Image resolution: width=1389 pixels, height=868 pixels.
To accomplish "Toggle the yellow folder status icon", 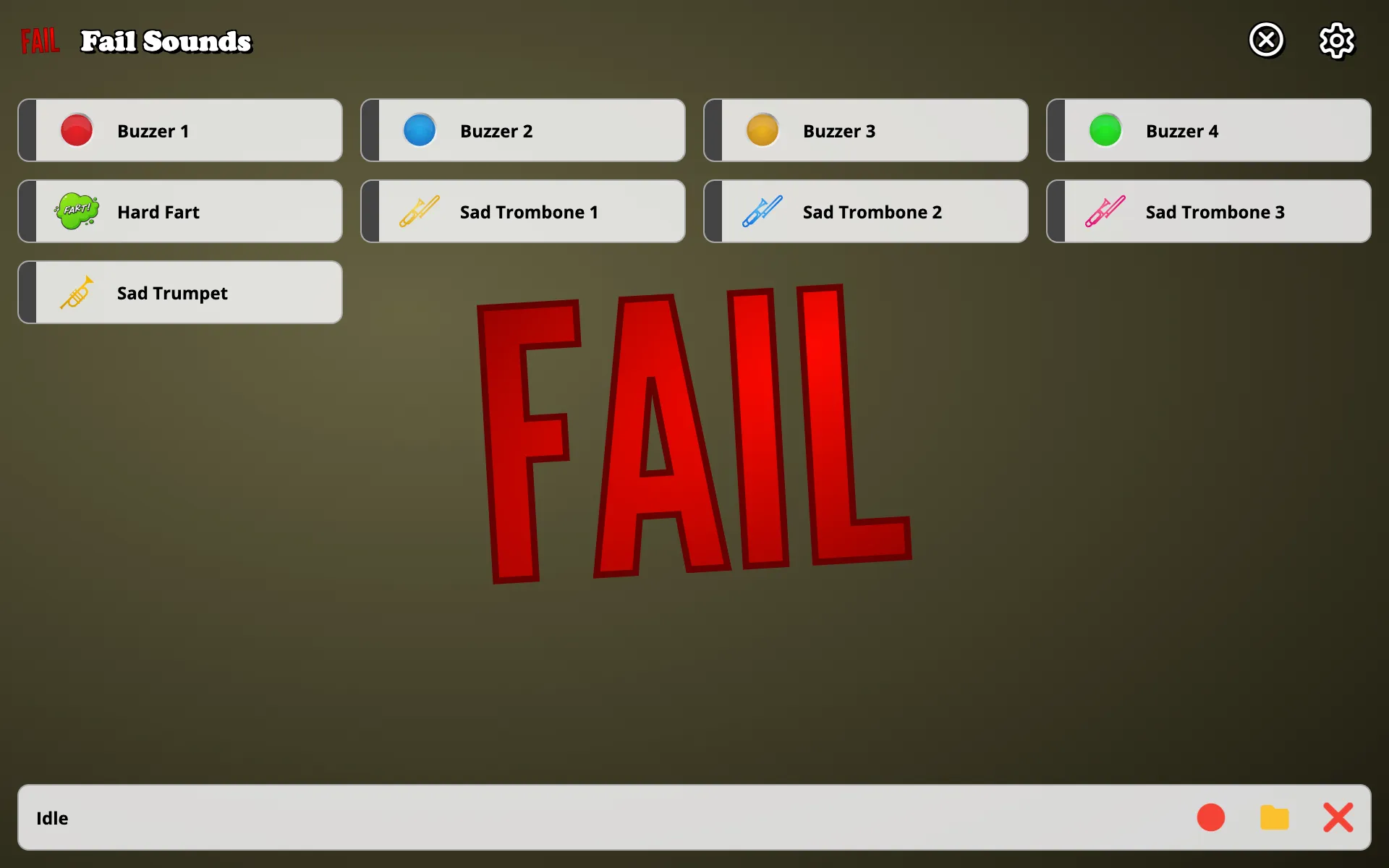I will click(1274, 818).
